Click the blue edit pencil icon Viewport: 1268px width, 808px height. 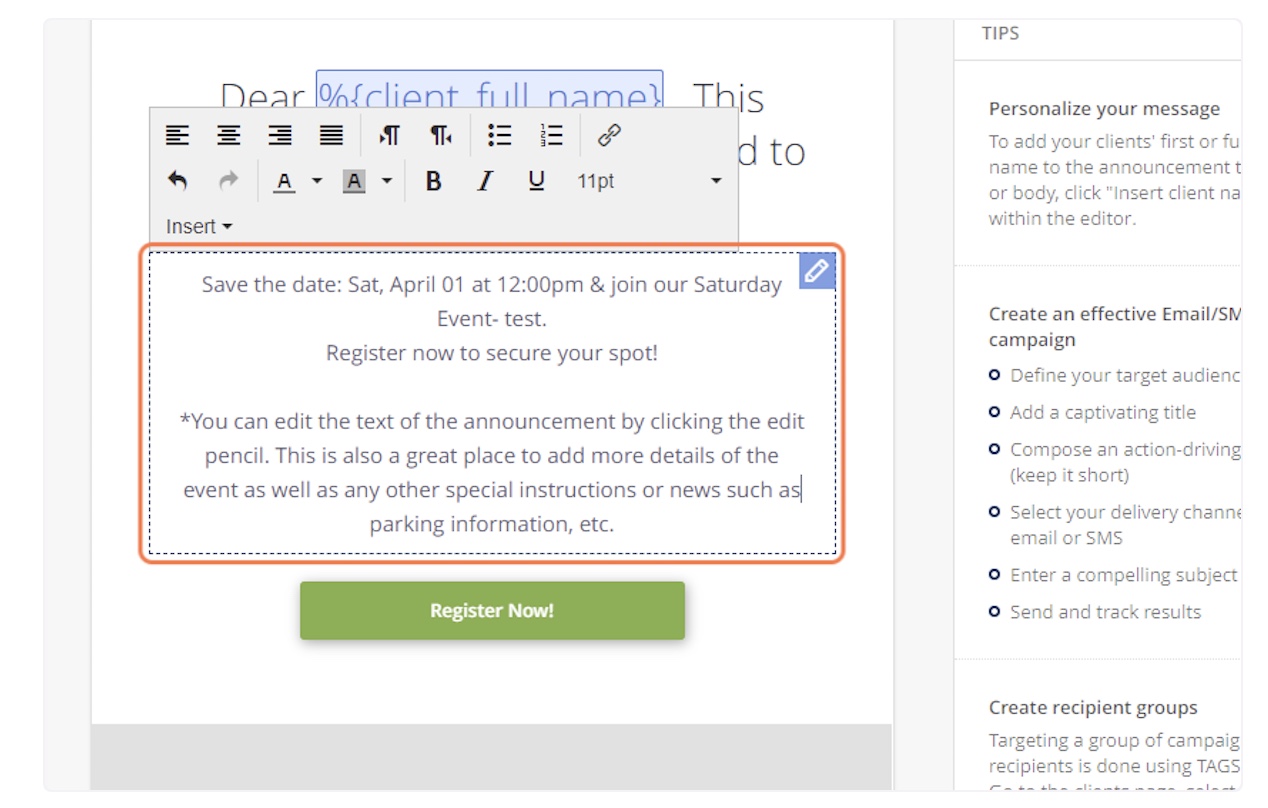(x=817, y=270)
